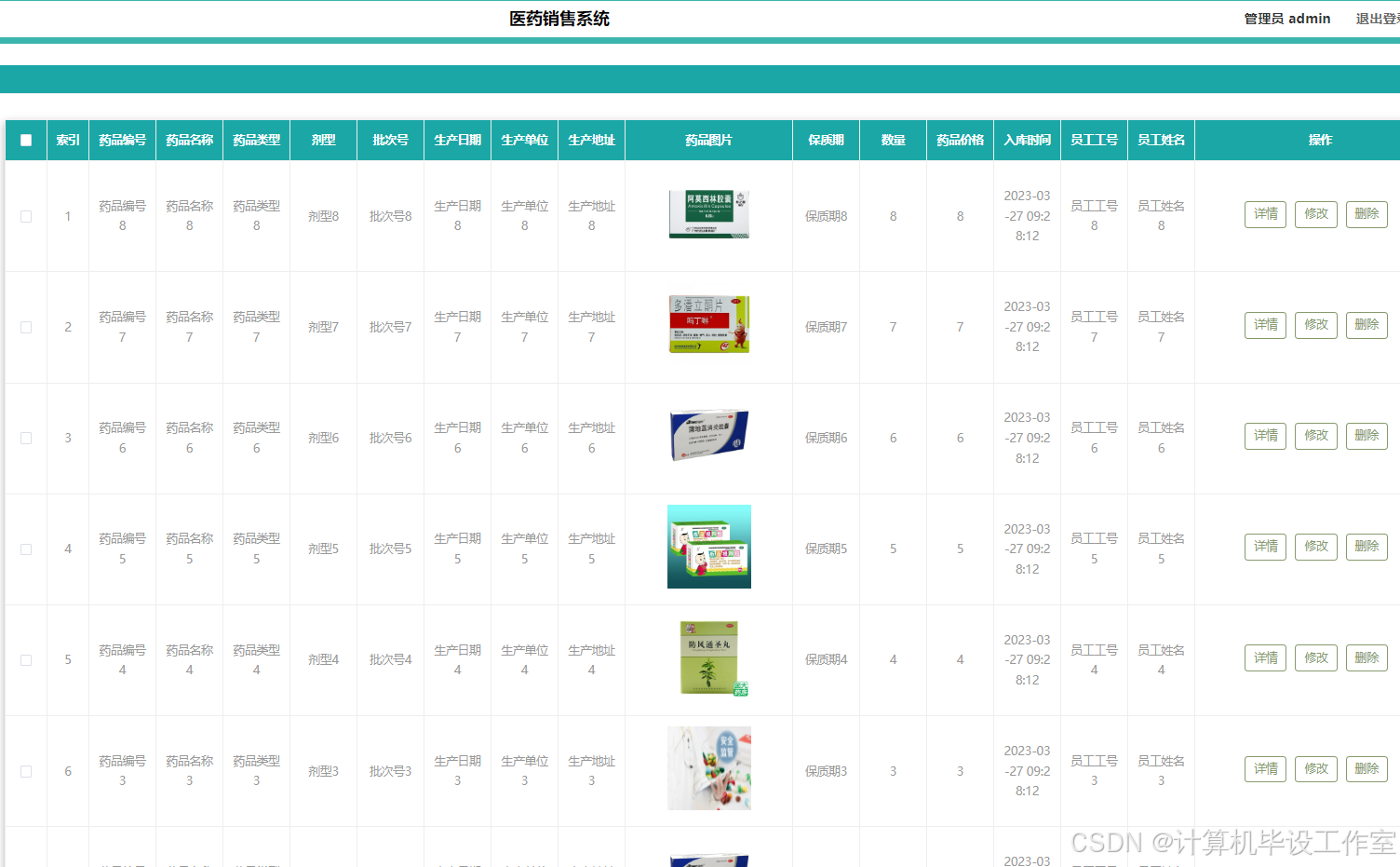Click 修改 for the 药品编号4 row
The image size is (1400, 867).
pos(1316,658)
